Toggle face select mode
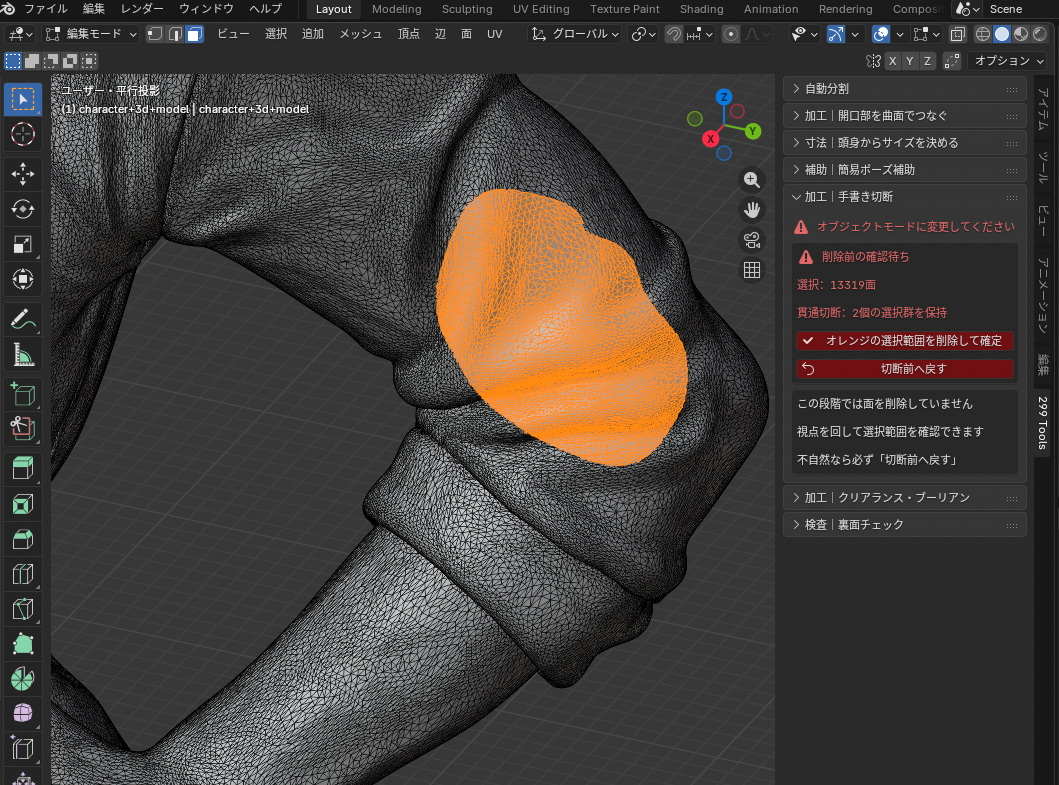Viewport: 1059px width, 785px height. pyautogui.click(x=195, y=34)
